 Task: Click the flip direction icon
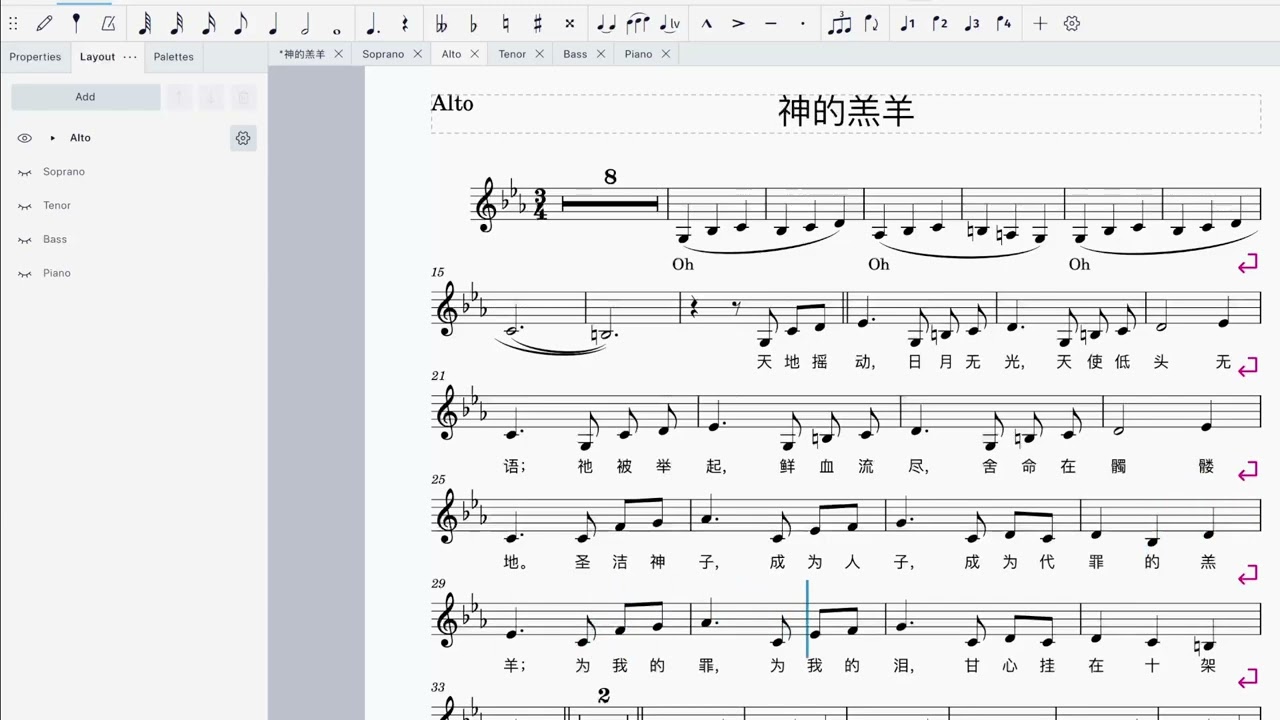coord(871,23)
